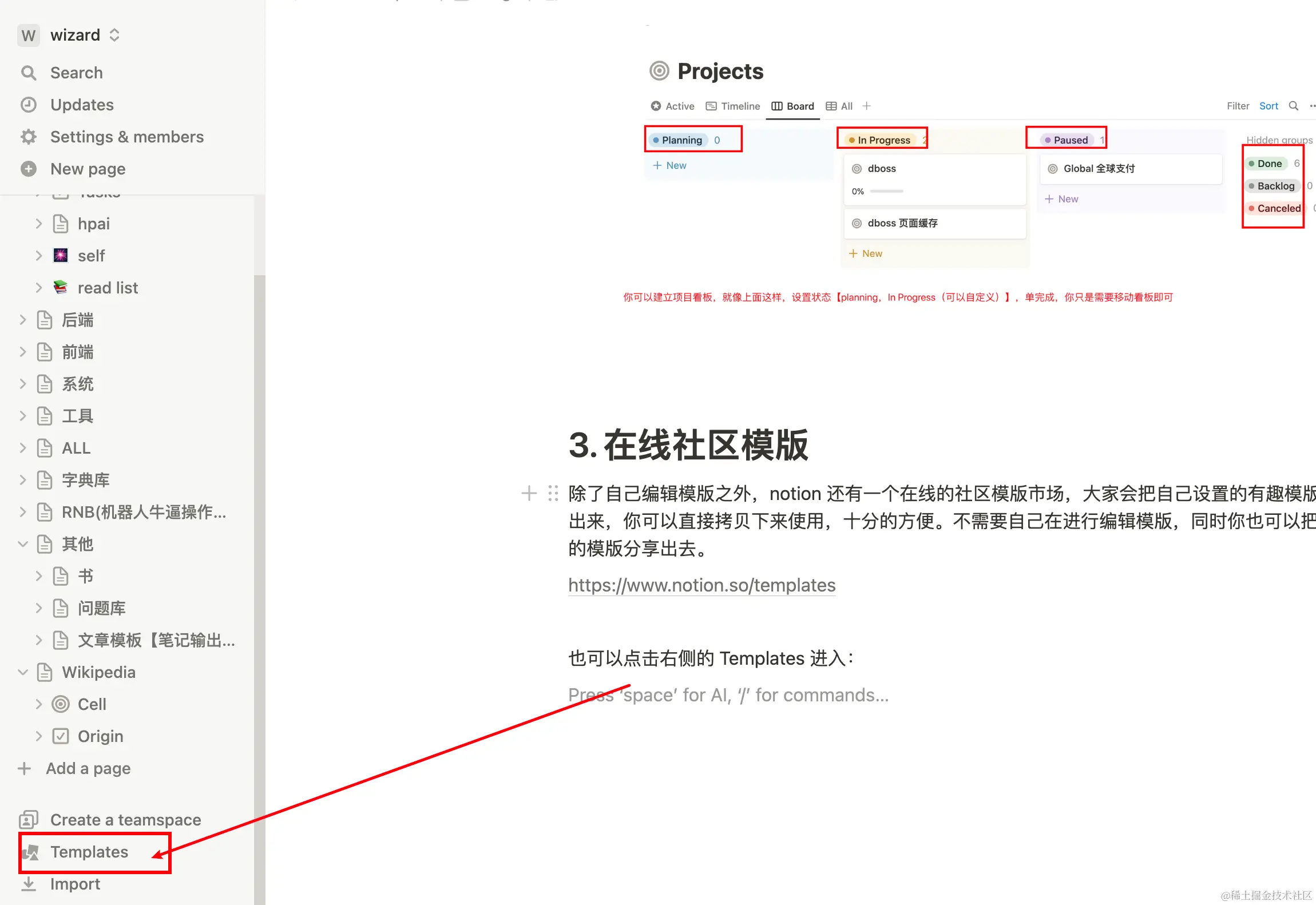Screen dimensions: 1316x905
Task: Open Settings & members gear icon
Action: point(28,137)
